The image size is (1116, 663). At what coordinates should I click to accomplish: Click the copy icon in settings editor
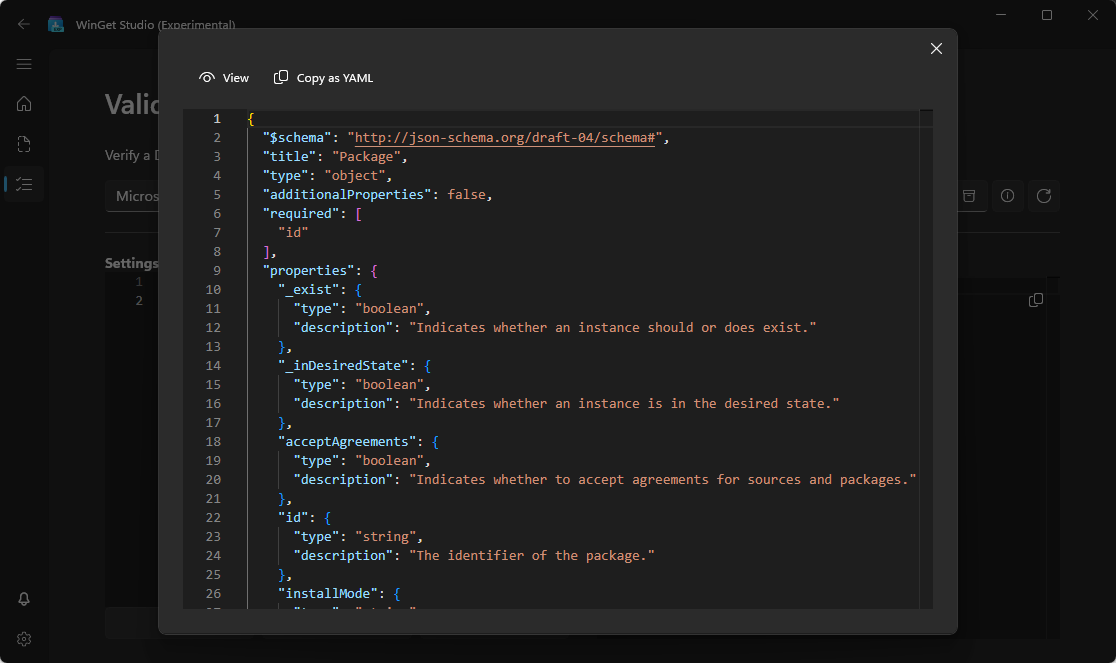tap(1036, 300)
